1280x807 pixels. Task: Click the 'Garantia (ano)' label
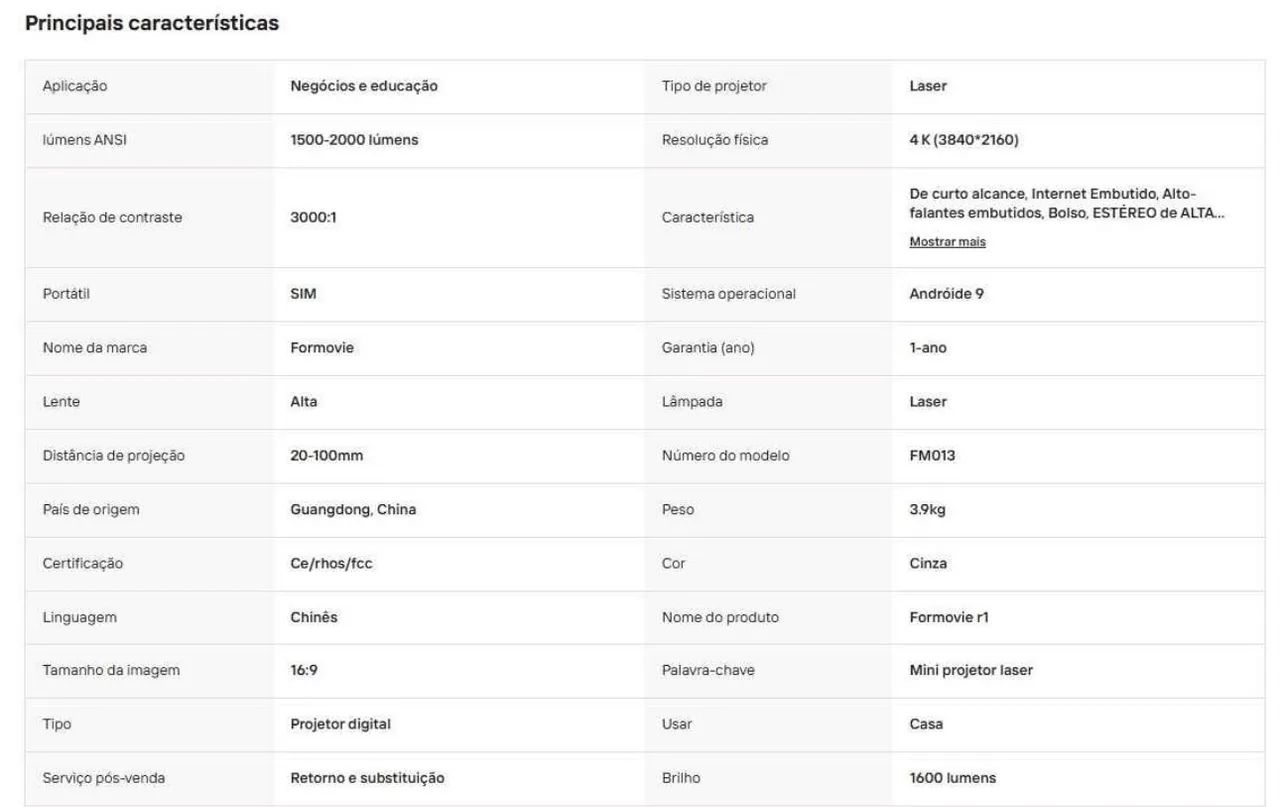[708, 348]
